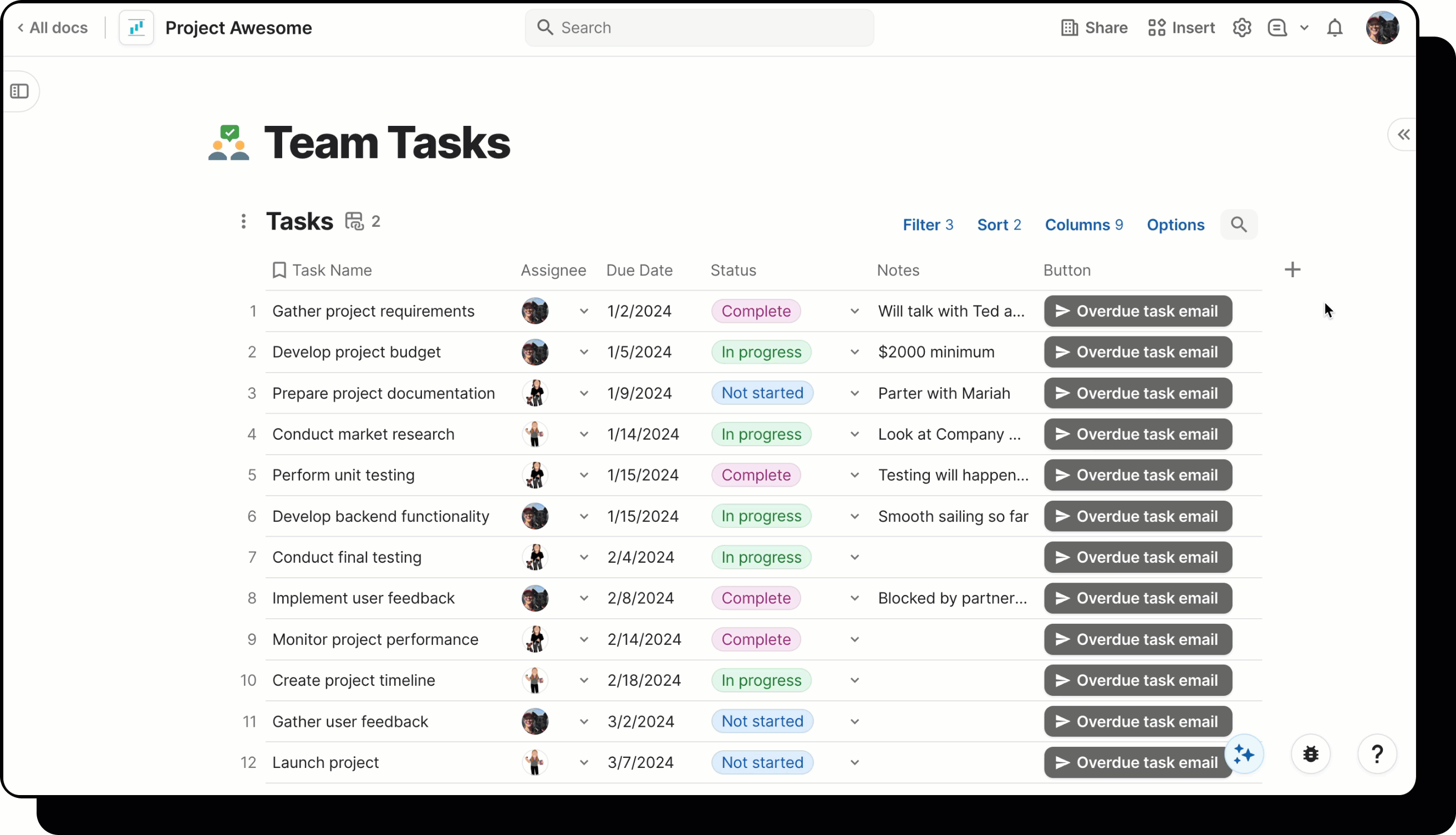Open the help question mark button

1377,754
